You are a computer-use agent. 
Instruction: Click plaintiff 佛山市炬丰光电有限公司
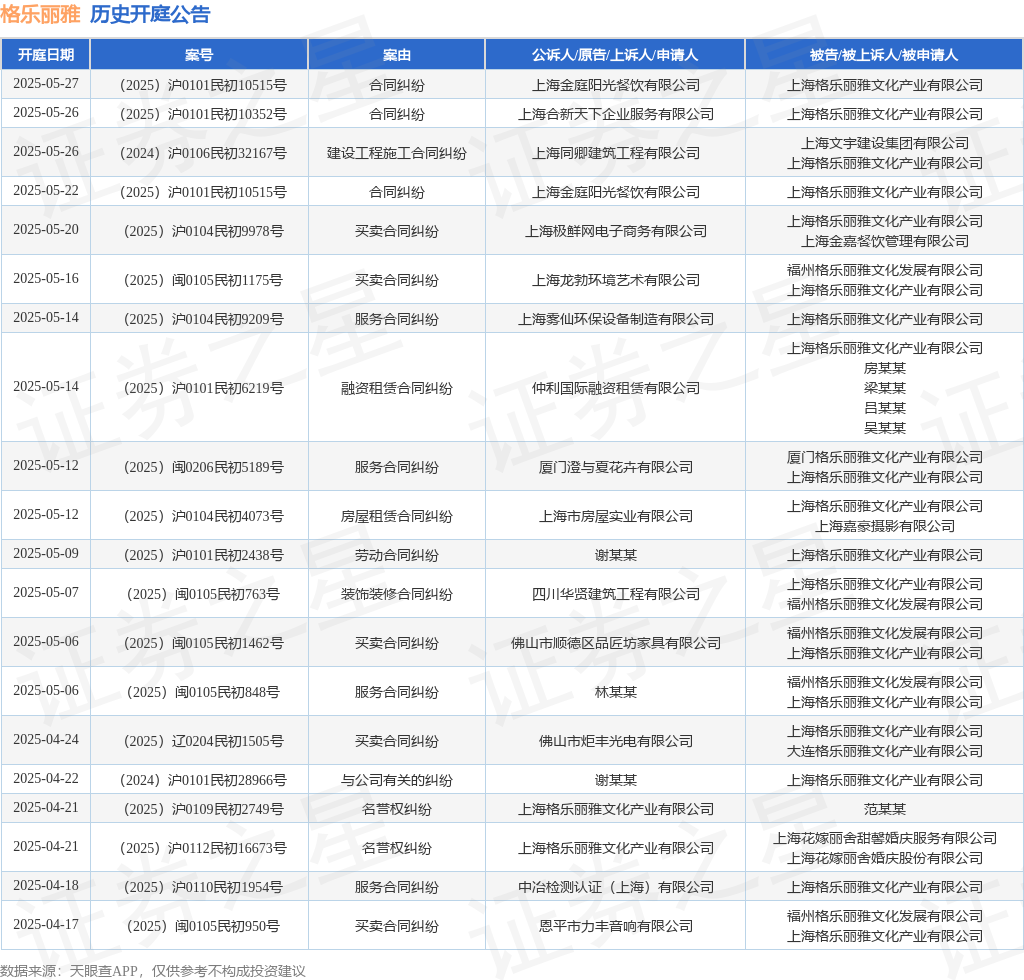616,741
